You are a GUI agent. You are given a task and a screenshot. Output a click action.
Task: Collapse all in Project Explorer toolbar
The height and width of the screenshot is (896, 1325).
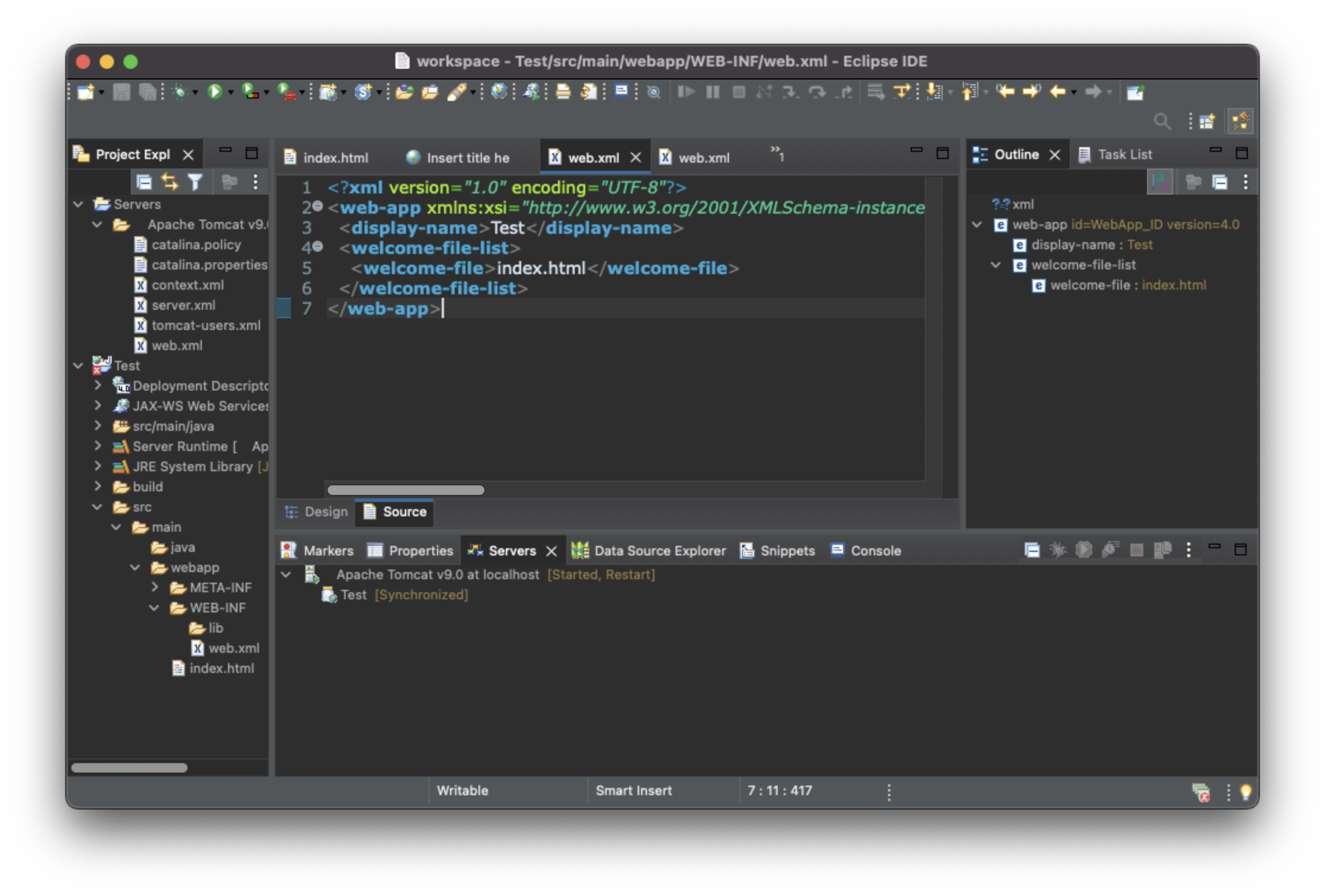point(144,182)
